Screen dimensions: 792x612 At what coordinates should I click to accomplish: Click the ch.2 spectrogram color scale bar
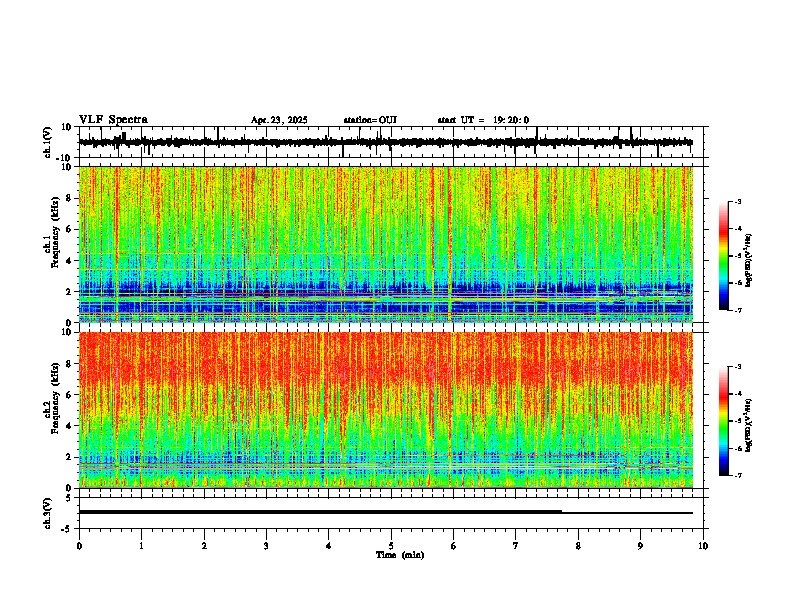point(723,421)
